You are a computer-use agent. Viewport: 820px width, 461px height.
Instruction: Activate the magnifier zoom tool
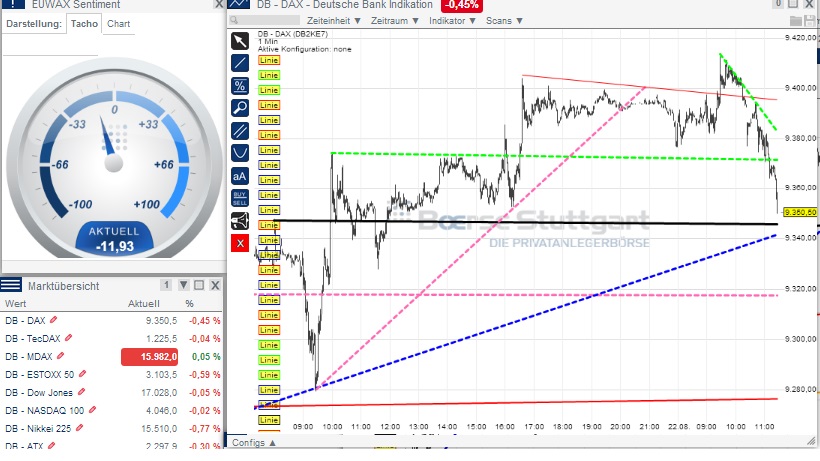point(240,108)
